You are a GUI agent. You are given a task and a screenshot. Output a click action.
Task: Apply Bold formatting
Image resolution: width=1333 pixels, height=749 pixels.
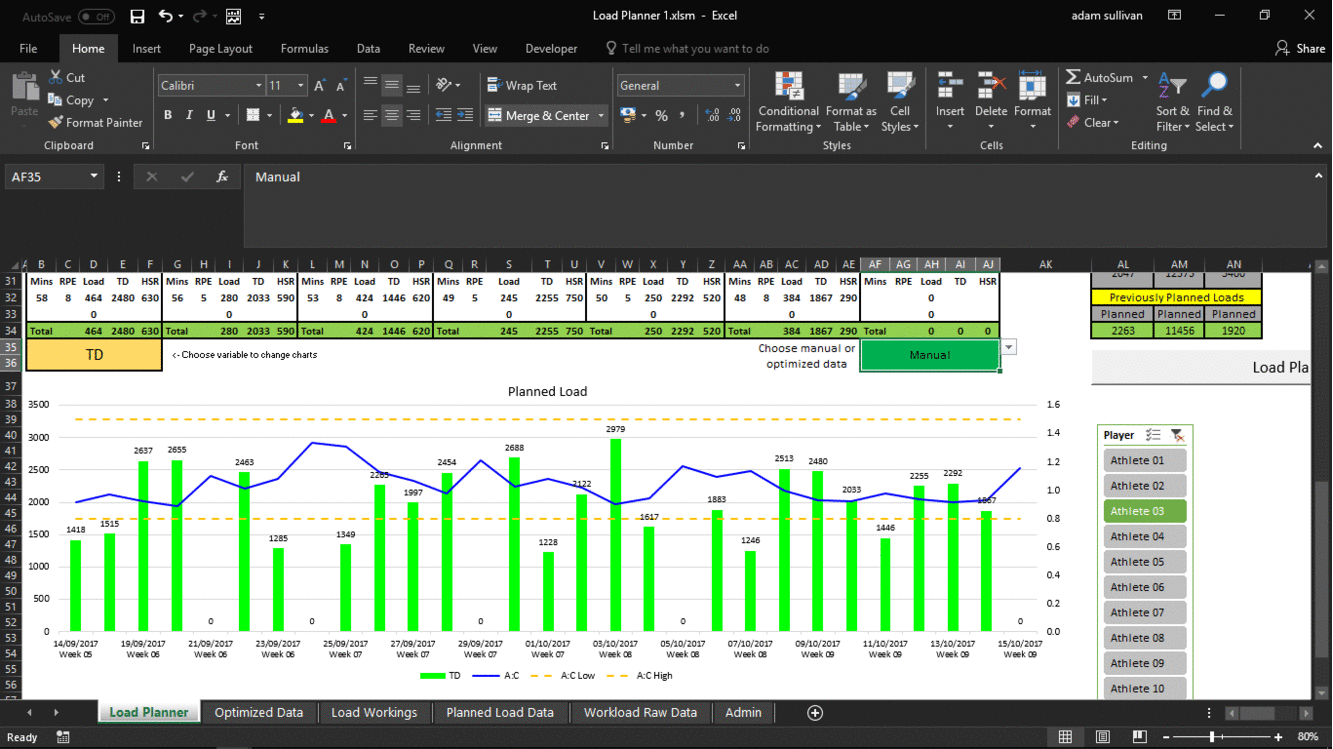pyautogui.click(x=168, y=116)
